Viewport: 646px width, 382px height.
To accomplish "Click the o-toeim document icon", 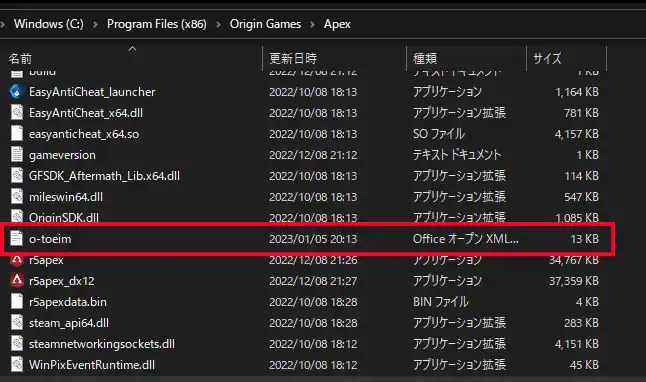I will point(16,239).
